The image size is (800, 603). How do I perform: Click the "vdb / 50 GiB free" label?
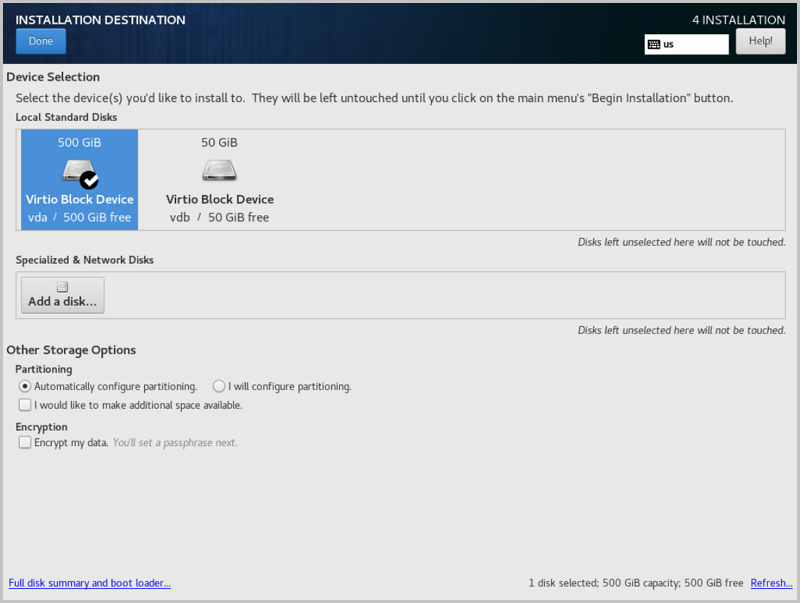click(x=219, y=217)
